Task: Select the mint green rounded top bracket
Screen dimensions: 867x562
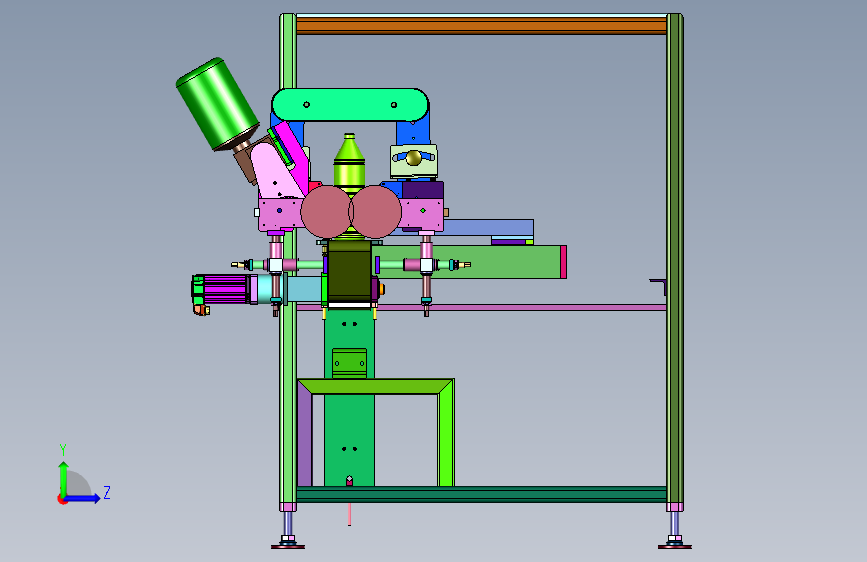Action: click(x=350, y=105)
